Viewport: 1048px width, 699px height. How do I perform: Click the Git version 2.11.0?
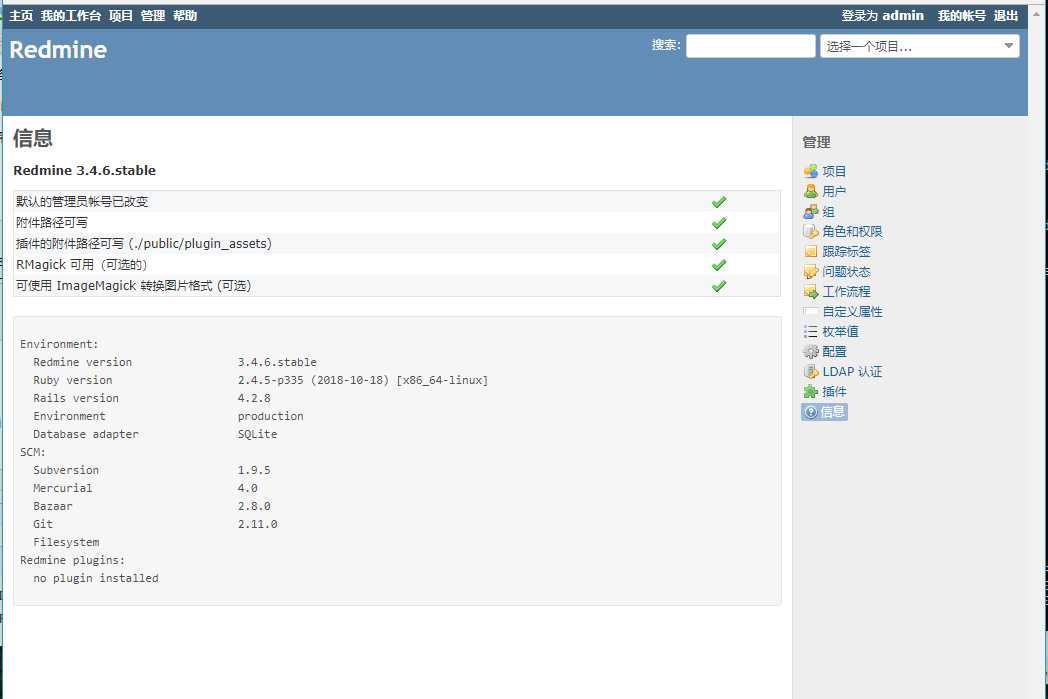(257, 524)
